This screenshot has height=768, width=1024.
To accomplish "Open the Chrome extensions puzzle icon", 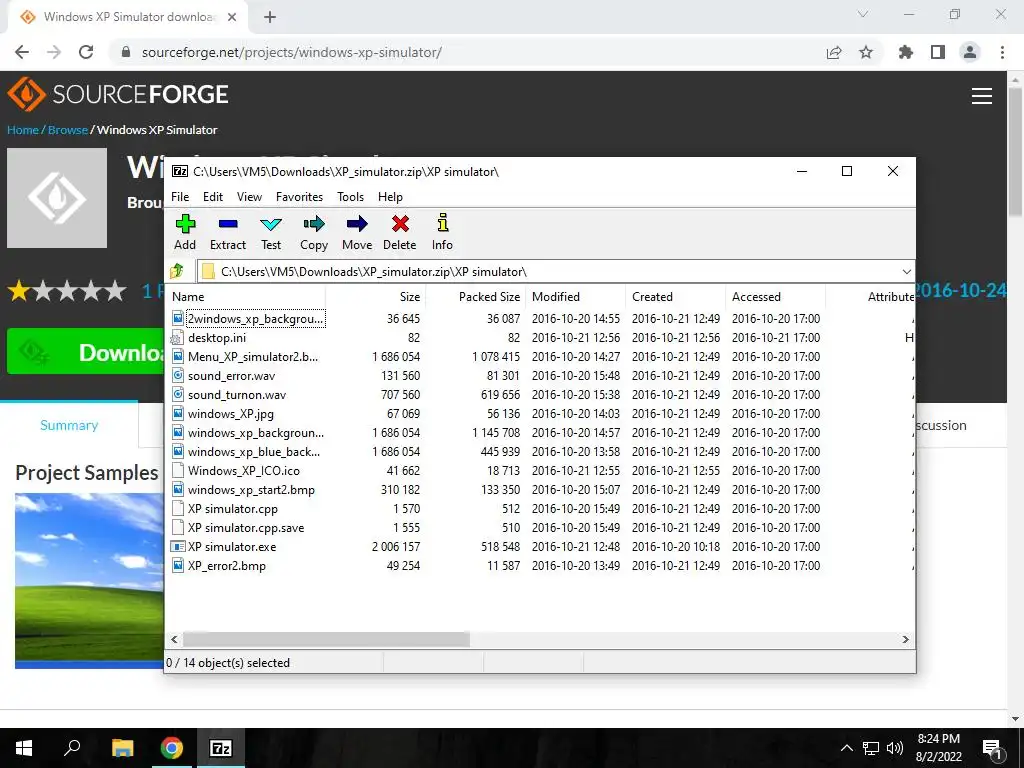I will pyautogui.click(x=906, y=52).
